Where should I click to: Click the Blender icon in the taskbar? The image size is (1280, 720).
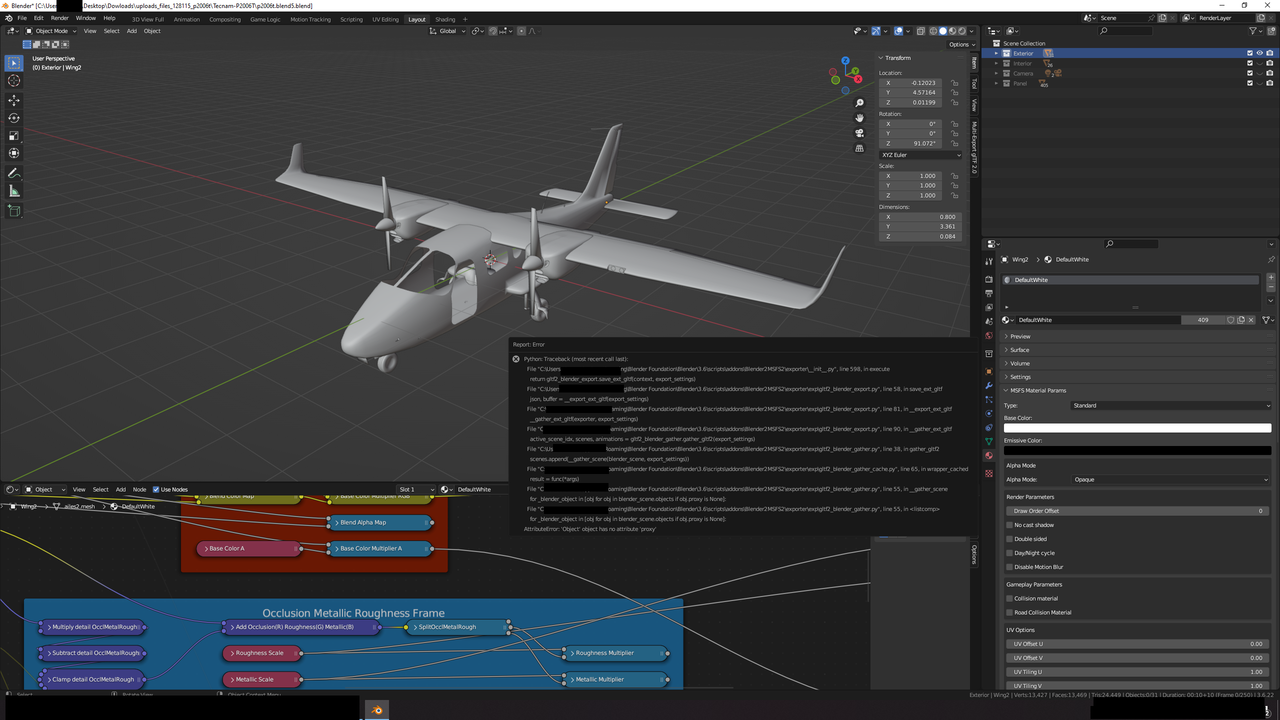point(377,710)
